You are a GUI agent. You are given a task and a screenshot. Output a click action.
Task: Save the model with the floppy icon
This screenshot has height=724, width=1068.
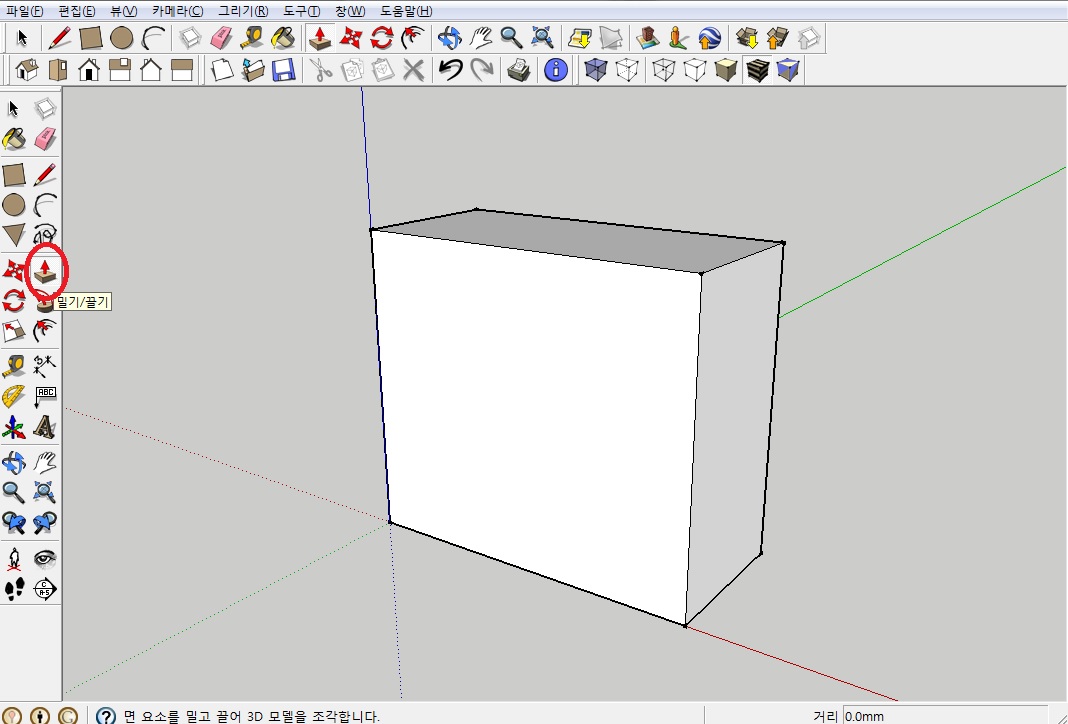pyautogui.click(x=283, y=69)
